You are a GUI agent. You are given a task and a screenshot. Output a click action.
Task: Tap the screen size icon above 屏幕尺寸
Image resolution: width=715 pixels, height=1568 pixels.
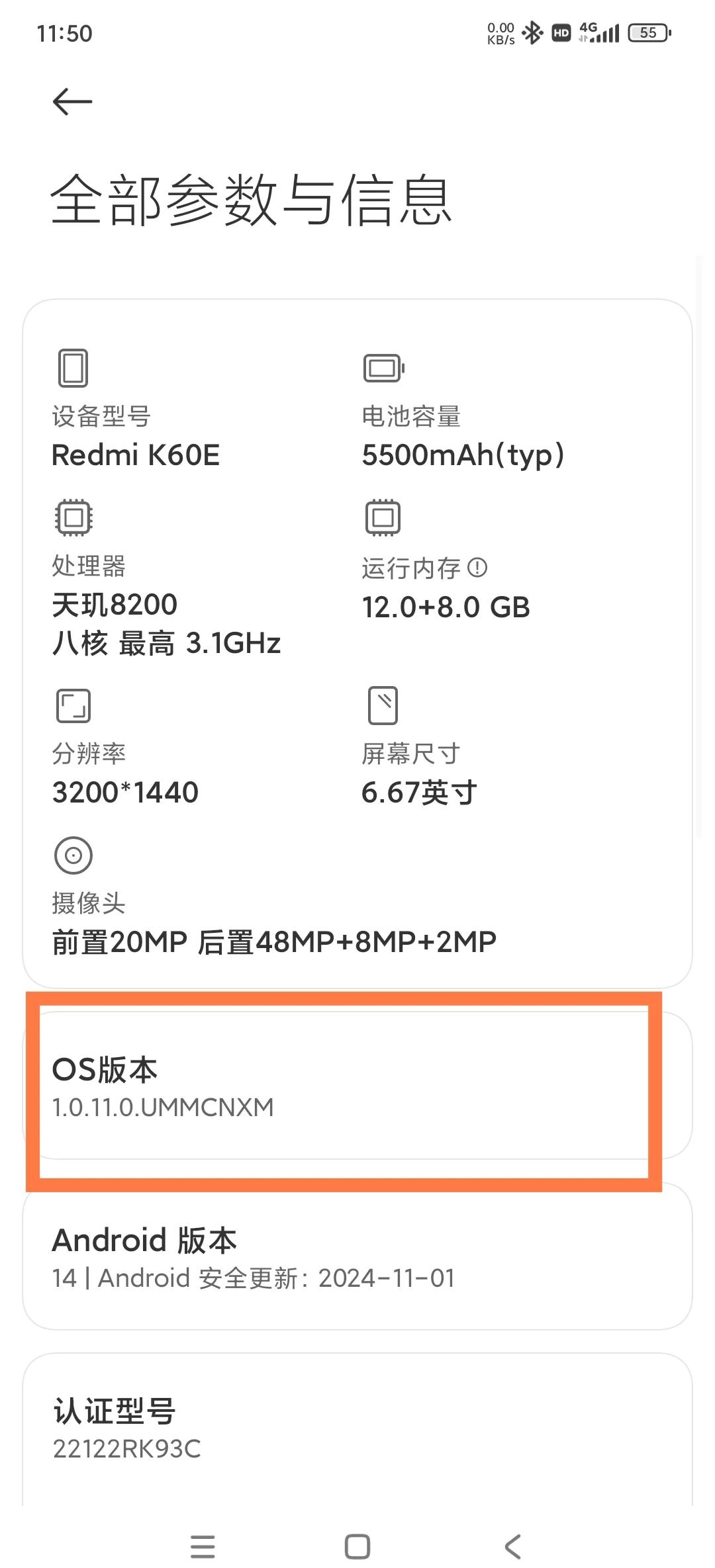383,707
